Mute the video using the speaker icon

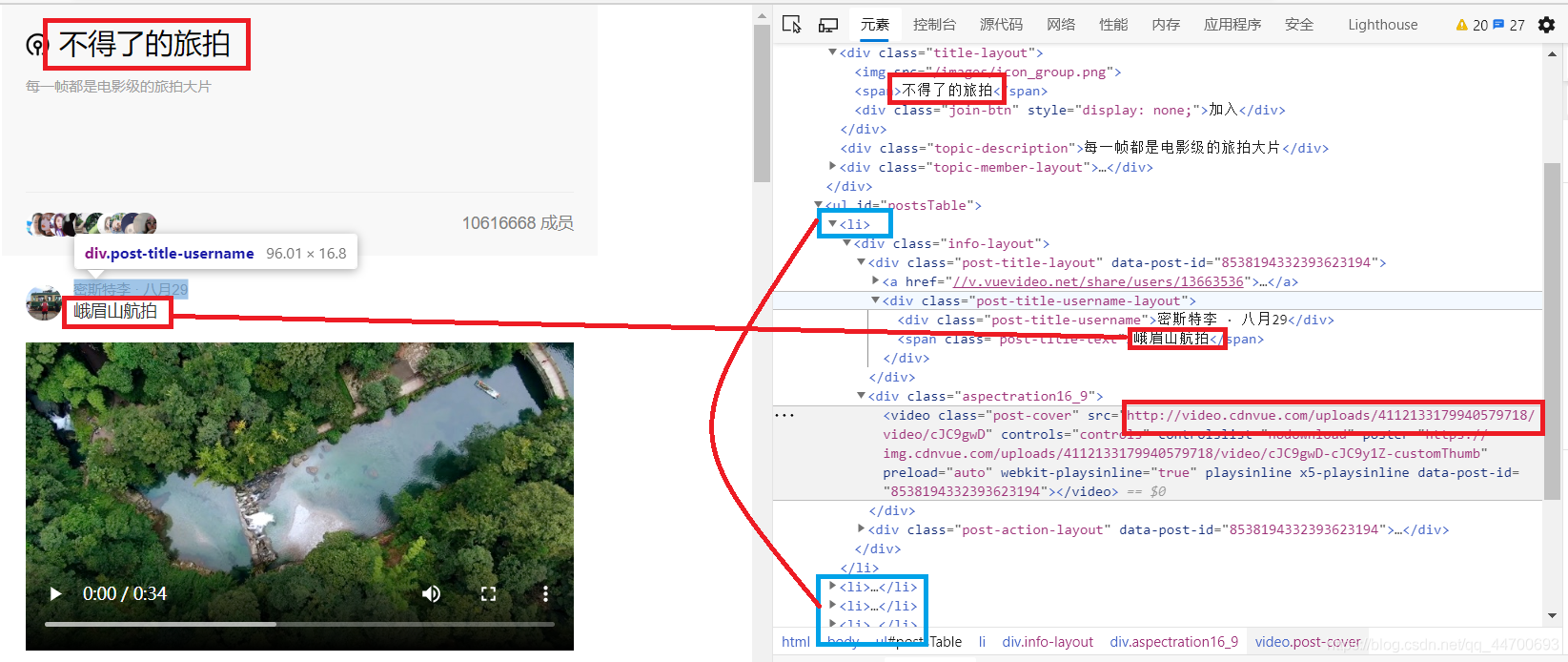[x=432, y=594]
